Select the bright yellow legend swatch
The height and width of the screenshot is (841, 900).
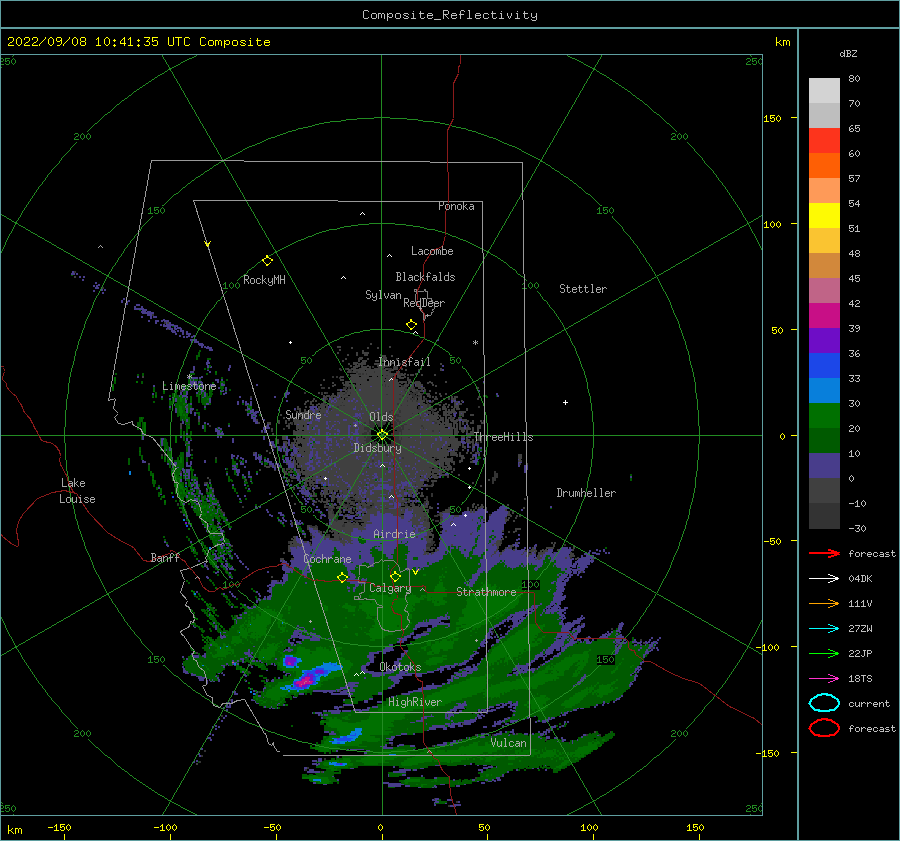click(x=824, y=215)
